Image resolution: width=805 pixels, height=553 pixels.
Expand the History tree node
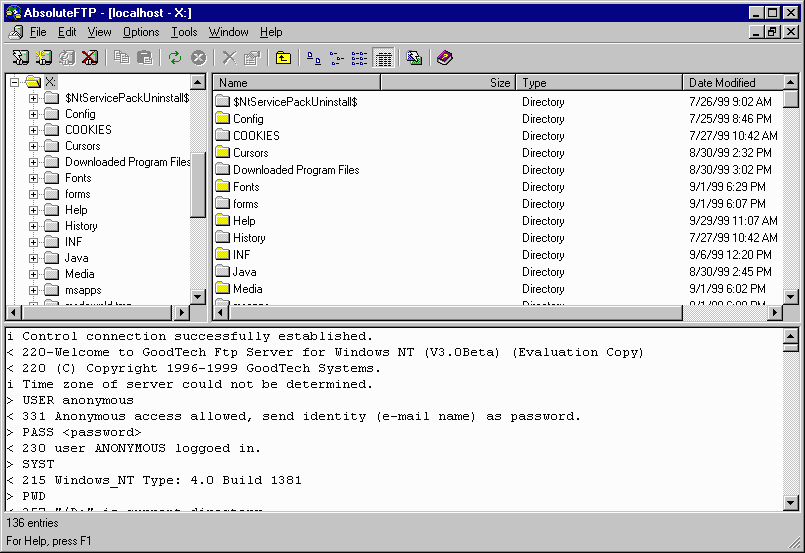tap(33, 226)
